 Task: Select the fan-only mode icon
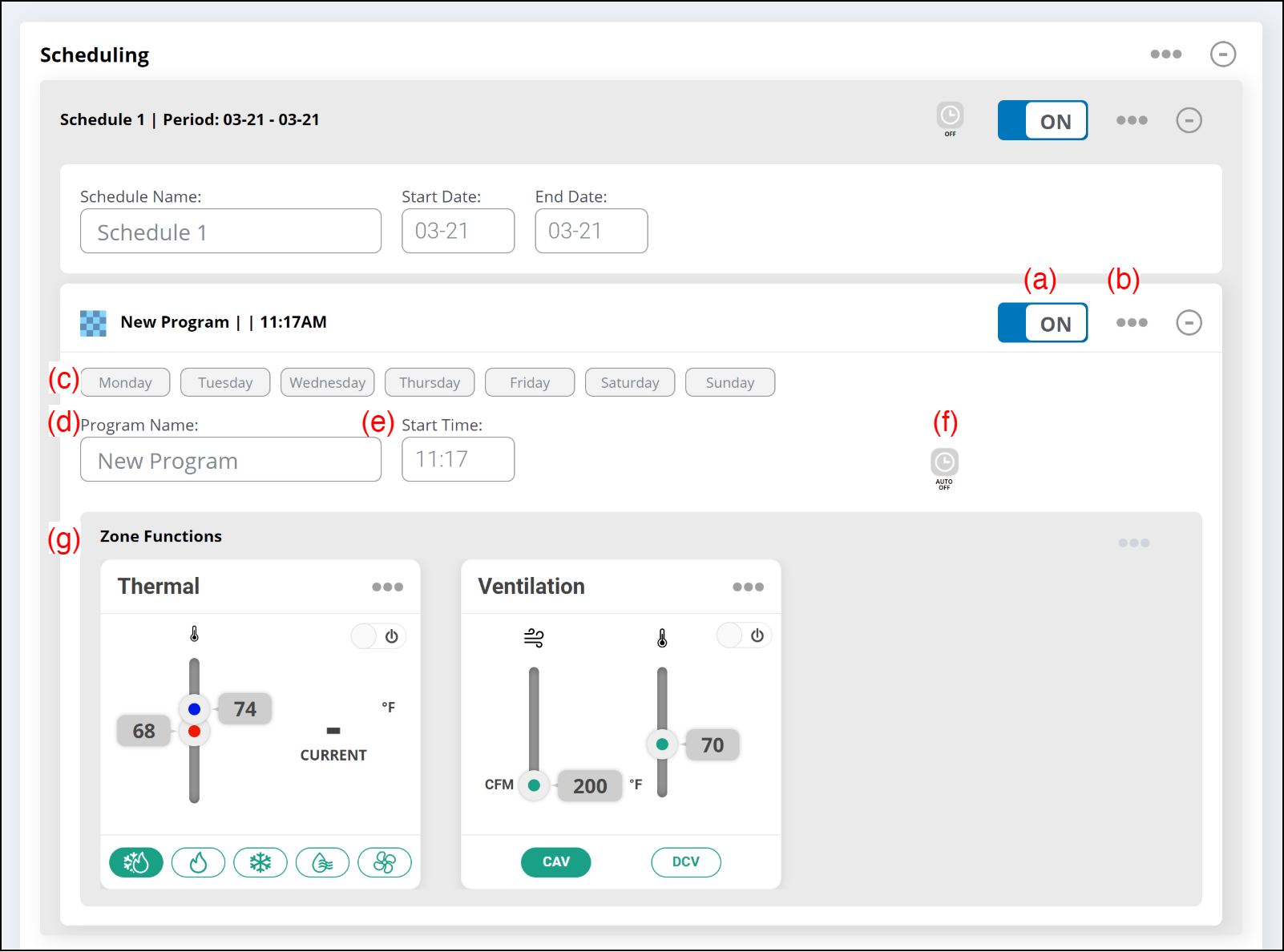[x=384, y=862]
